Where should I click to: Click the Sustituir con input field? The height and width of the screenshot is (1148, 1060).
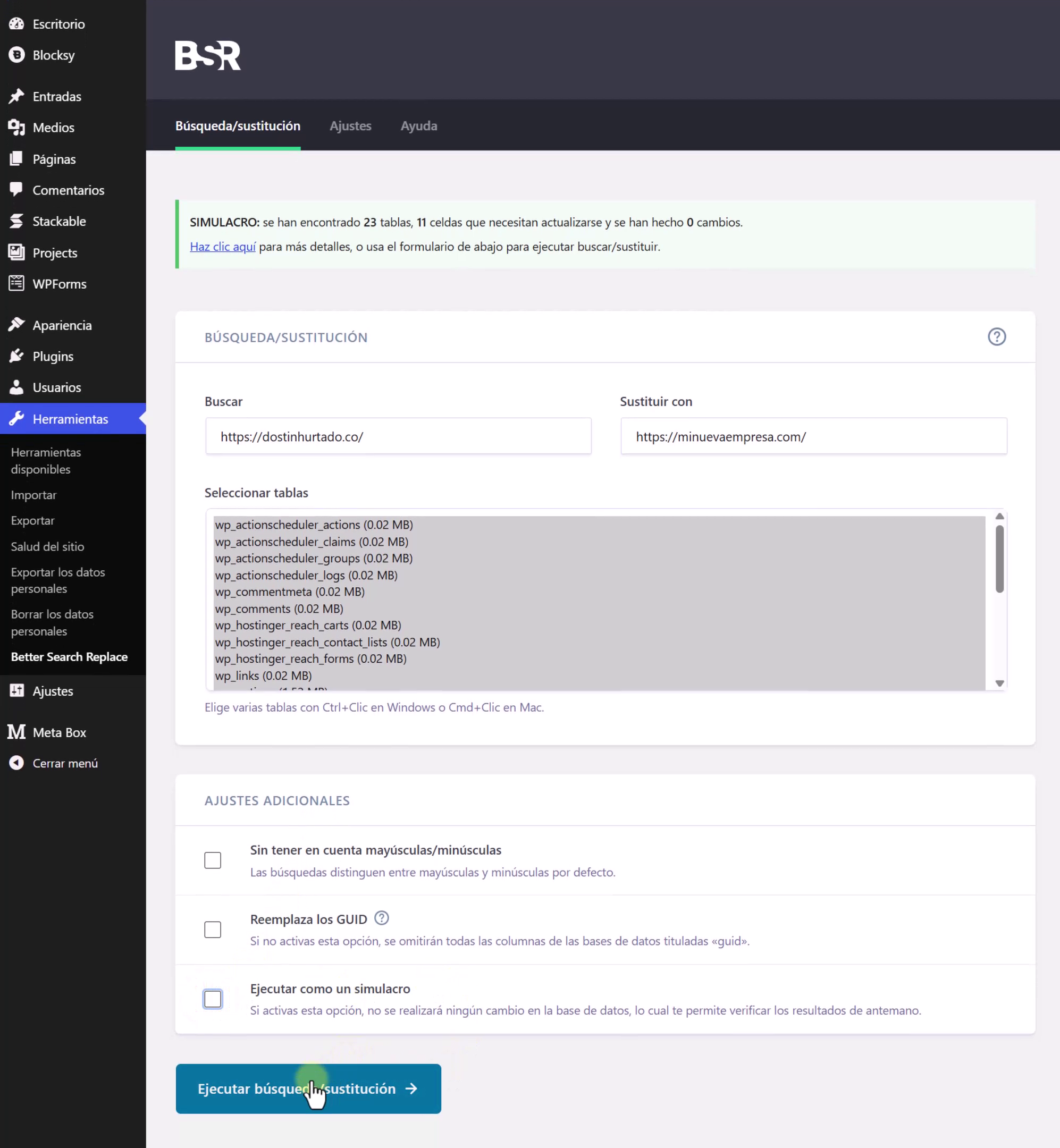813,436
